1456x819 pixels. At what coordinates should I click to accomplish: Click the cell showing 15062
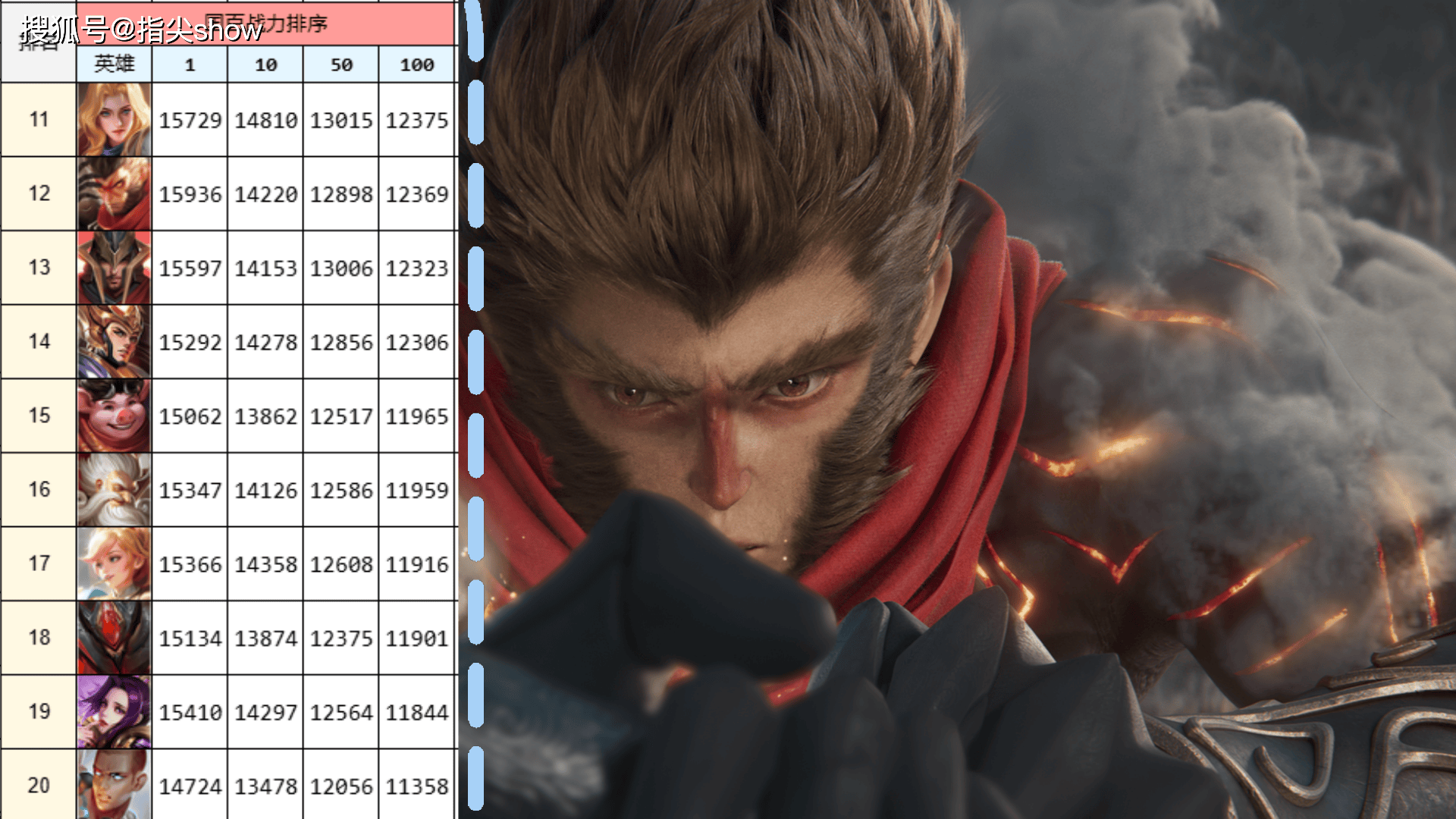coord(190,416)
